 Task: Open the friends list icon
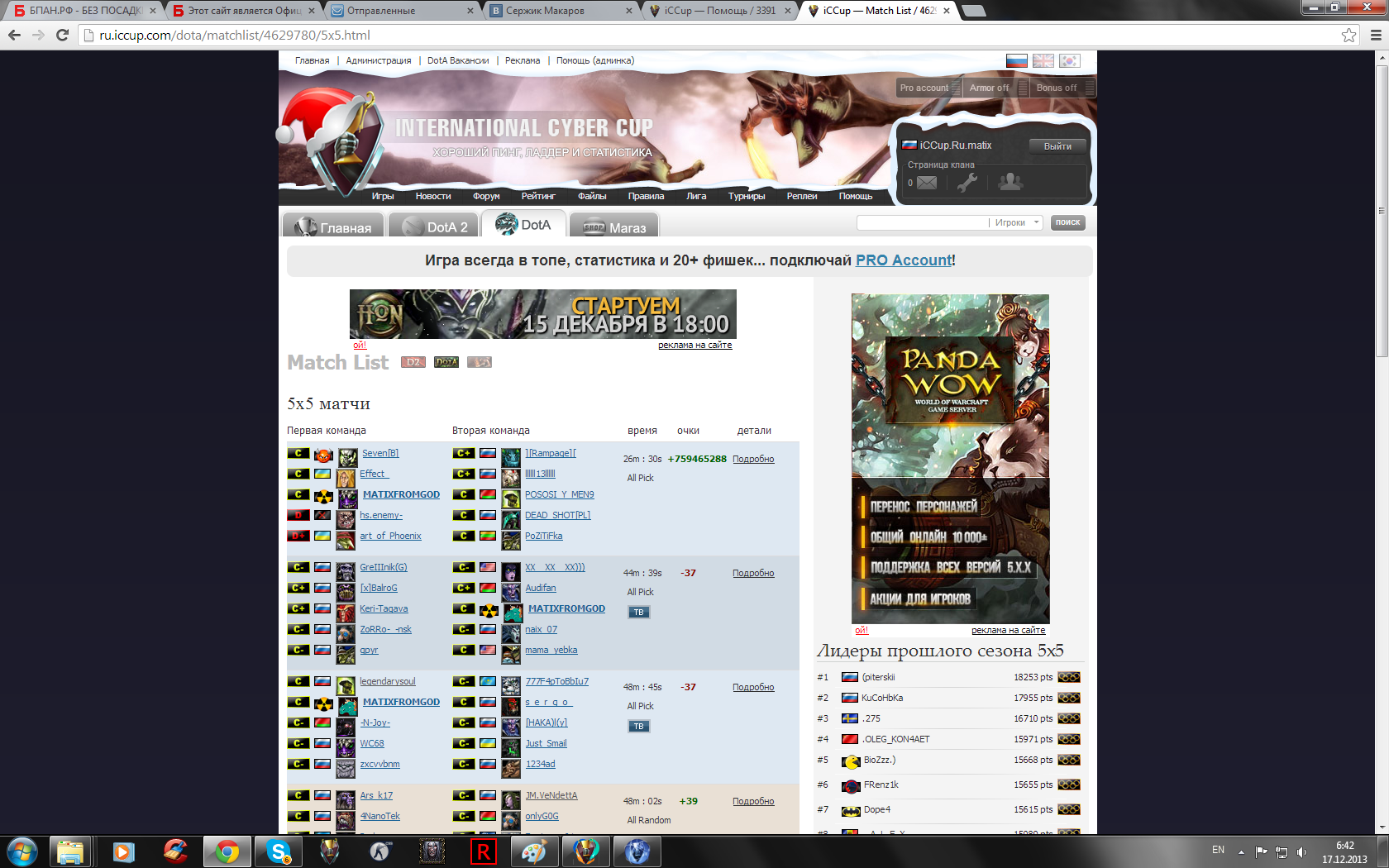[1010, 182]
